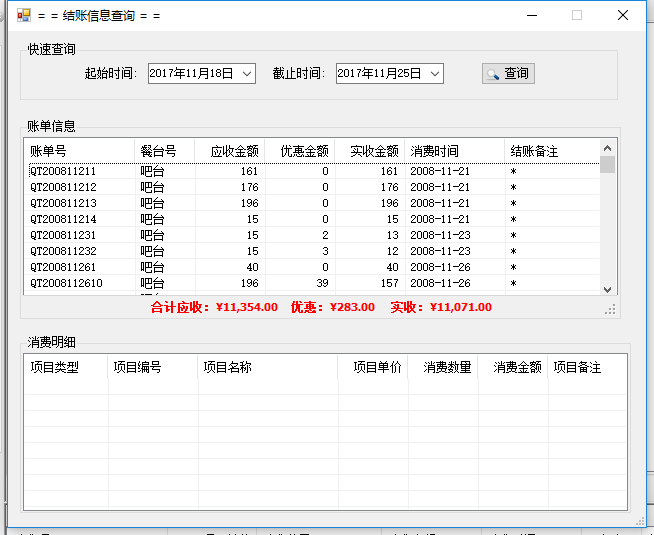Select bill row QT2008112610
This screenshot has width=654, height=535.
click(x=314, y=283)
